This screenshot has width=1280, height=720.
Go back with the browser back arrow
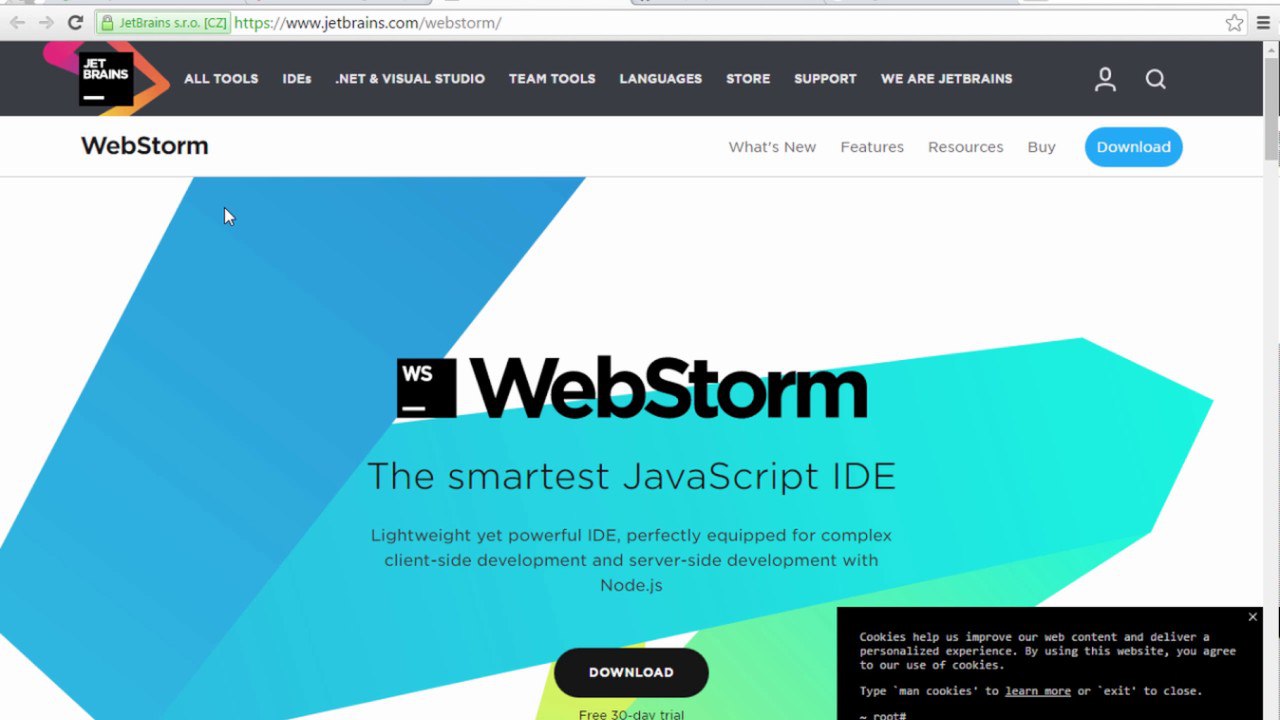18,22
